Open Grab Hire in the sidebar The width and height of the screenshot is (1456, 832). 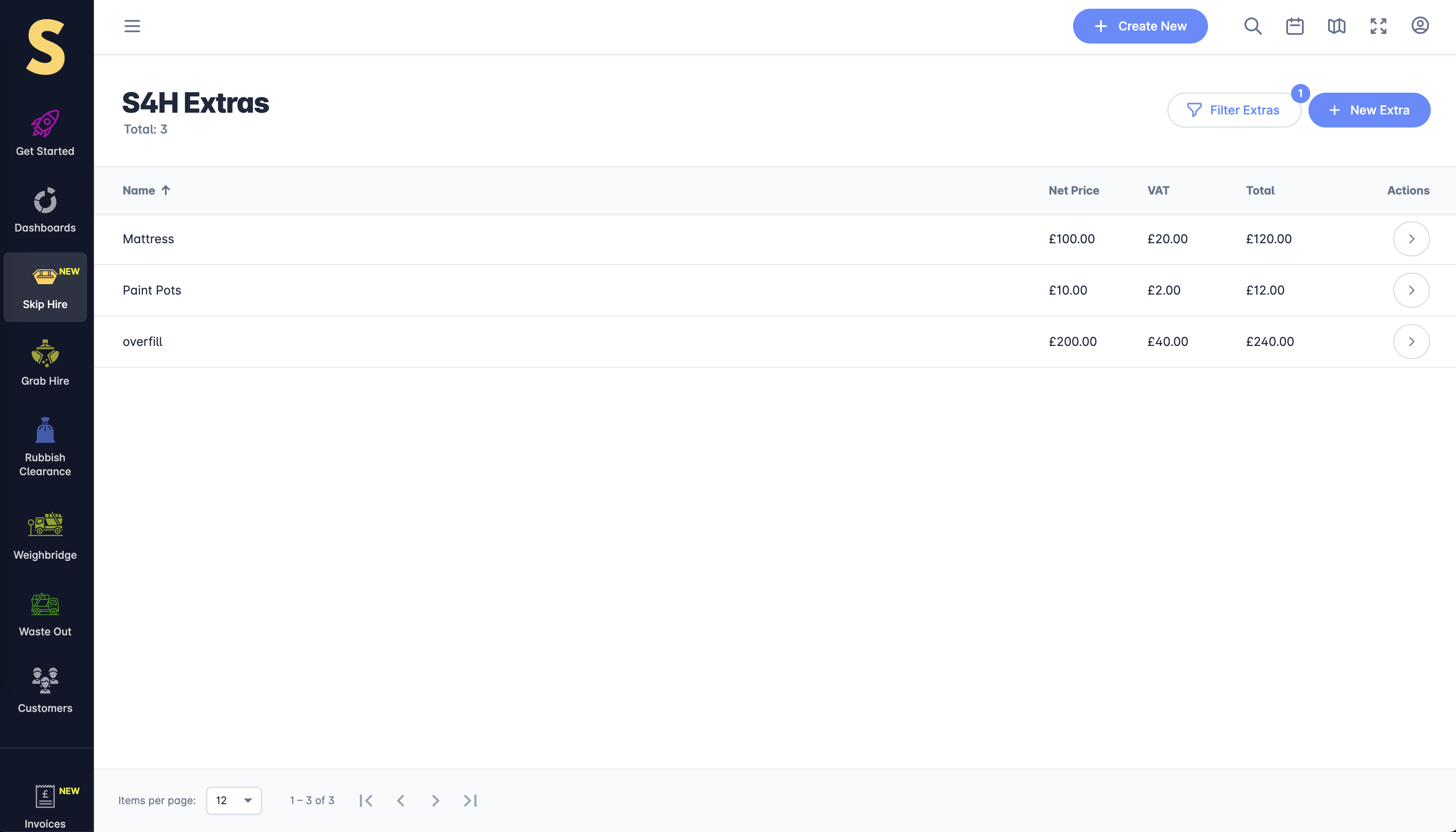(45, 363)
